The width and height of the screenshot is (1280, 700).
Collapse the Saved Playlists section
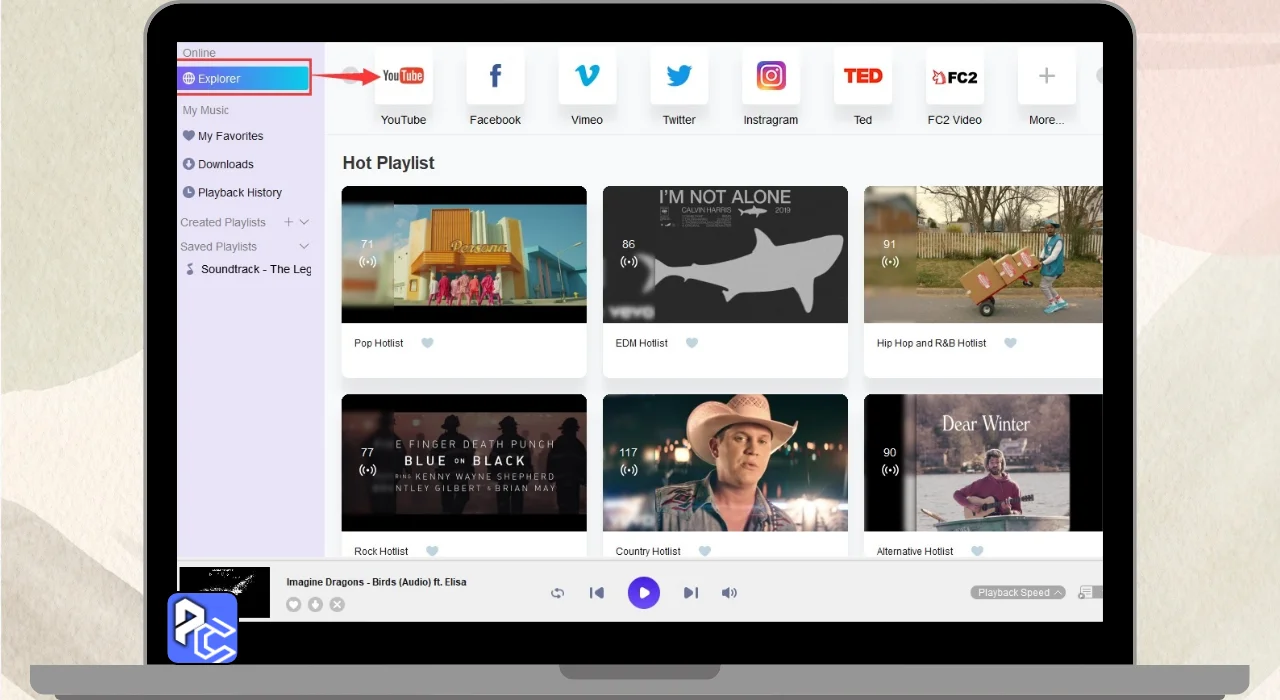[305, 246]
